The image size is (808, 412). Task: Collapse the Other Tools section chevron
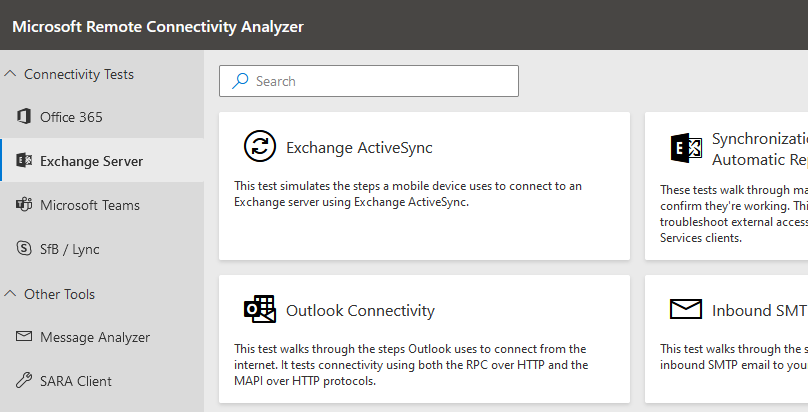pos(10,294)
